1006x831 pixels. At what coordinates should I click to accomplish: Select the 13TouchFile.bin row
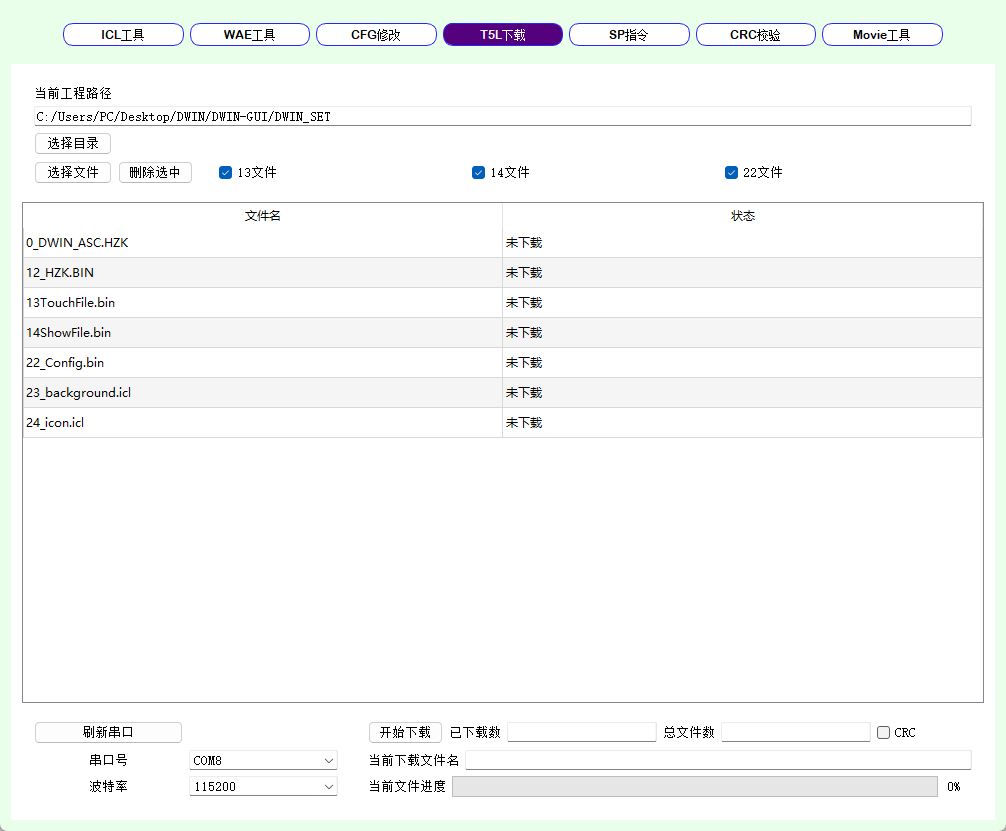click(262, 303)
